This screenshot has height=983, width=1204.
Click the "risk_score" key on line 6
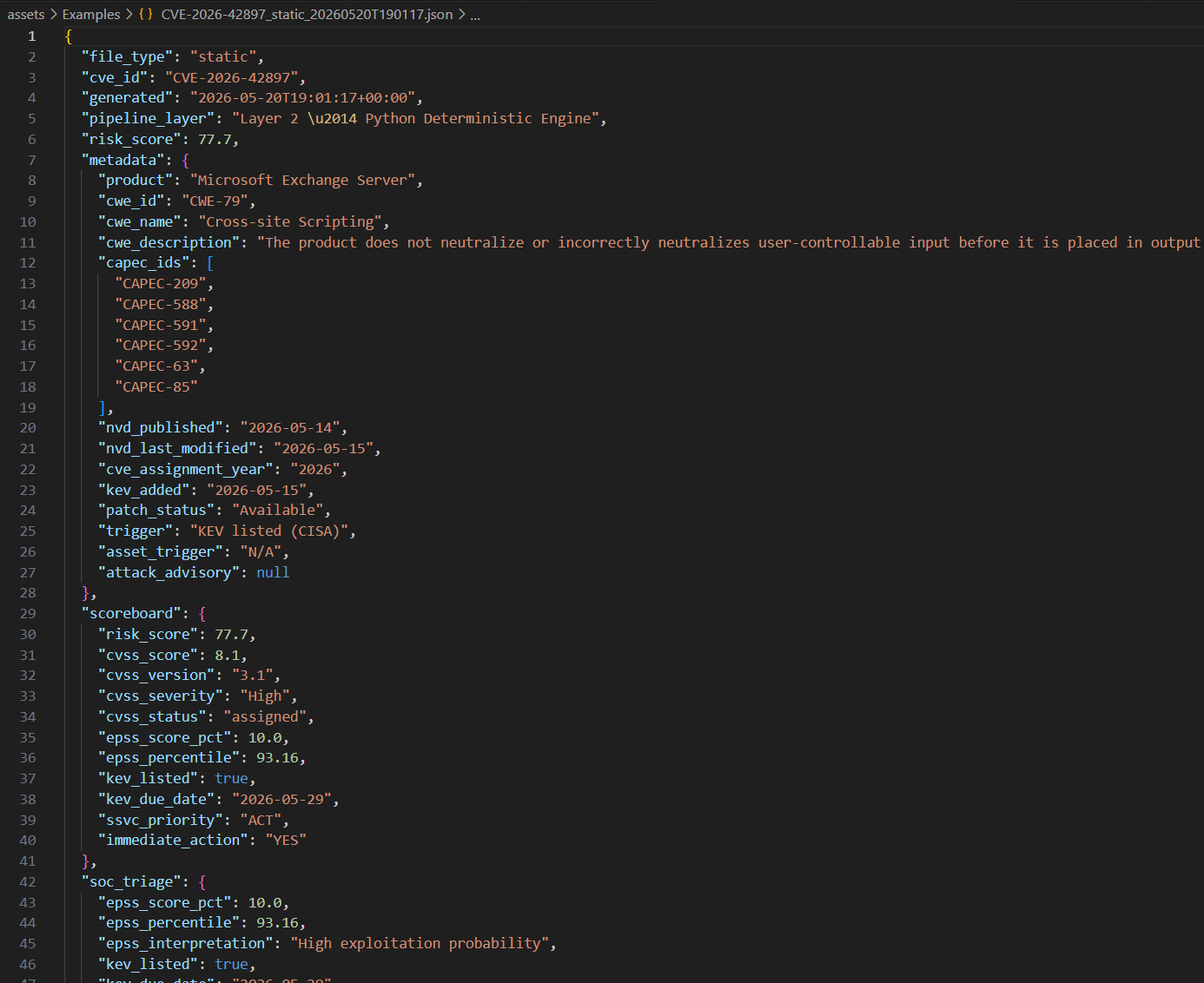pyautogui.click(x=132, y=139)
